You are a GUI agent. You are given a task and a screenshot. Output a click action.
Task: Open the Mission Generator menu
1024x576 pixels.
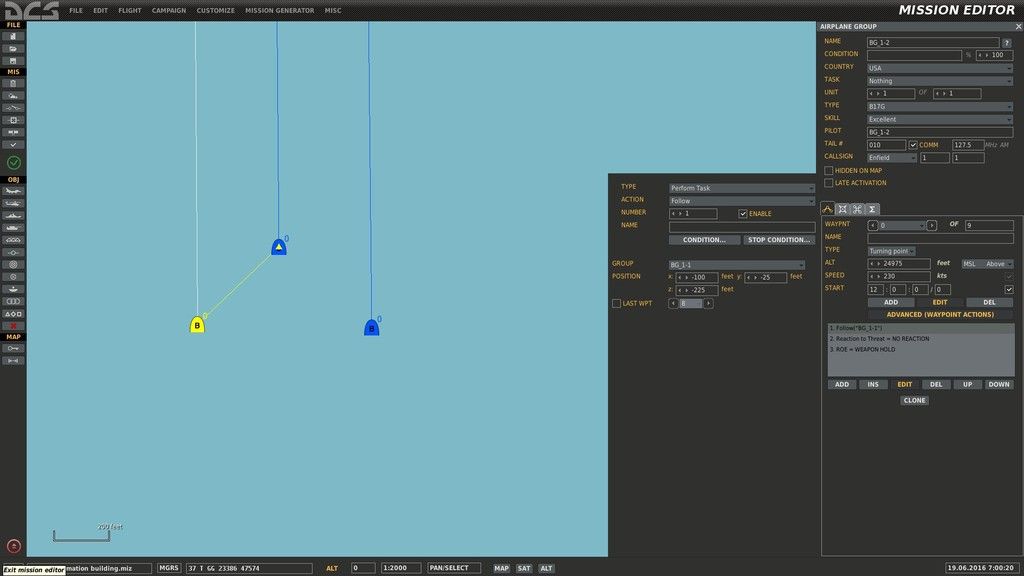pos(279,11)
